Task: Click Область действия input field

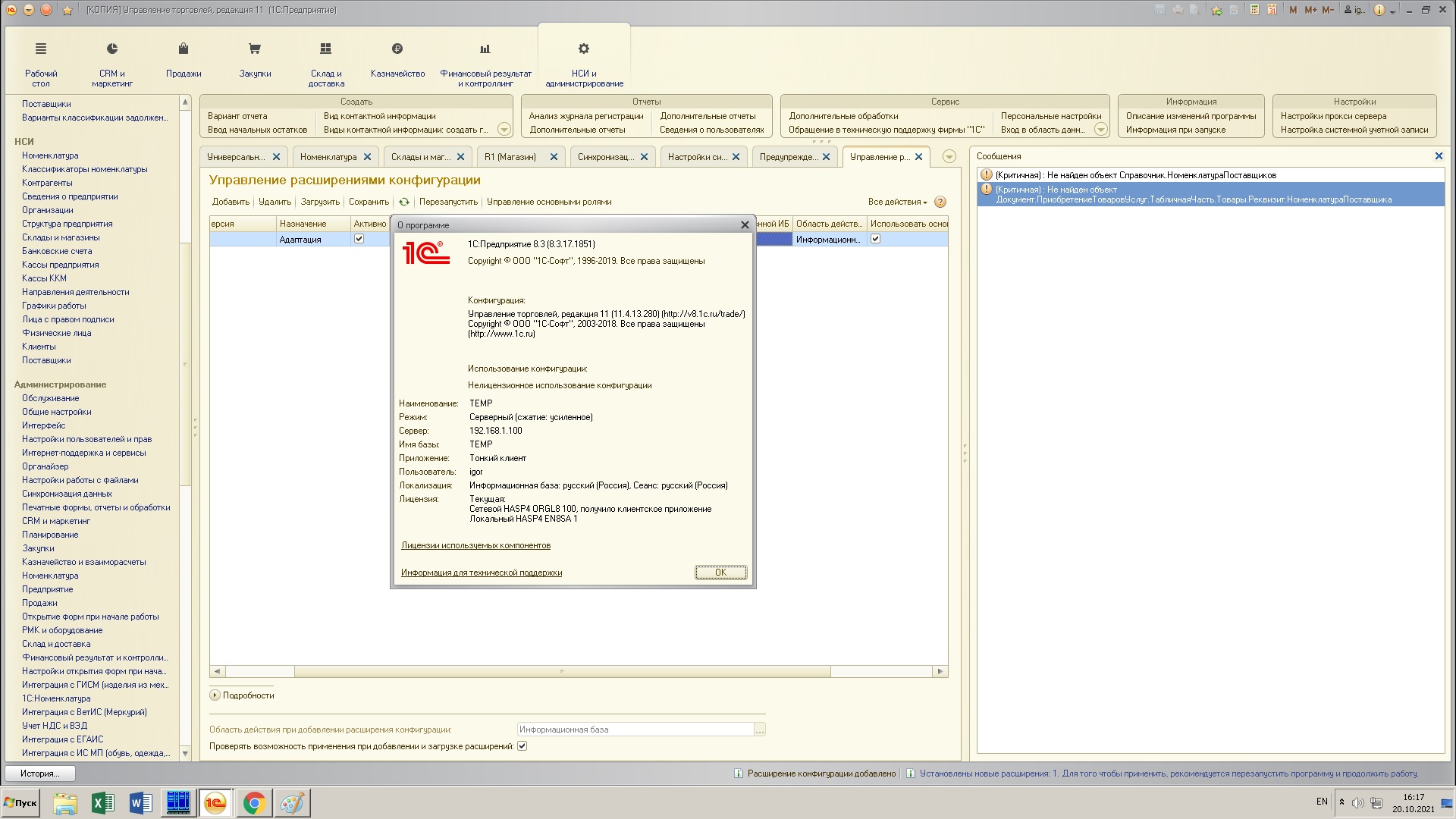Action: pyautogui.click(x=635, y=730)
